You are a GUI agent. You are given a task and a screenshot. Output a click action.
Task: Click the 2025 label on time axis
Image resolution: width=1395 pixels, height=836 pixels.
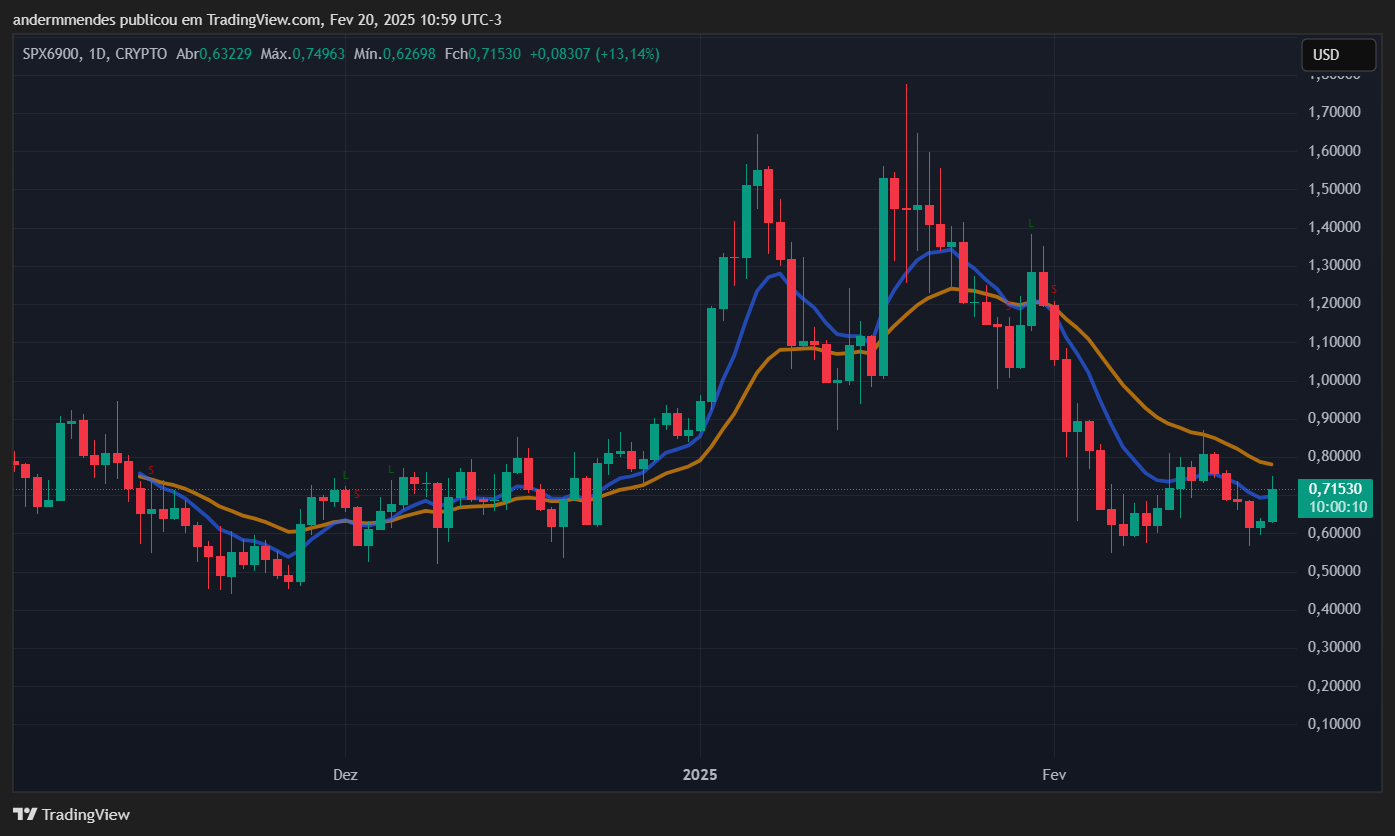[x=700, y=775]
